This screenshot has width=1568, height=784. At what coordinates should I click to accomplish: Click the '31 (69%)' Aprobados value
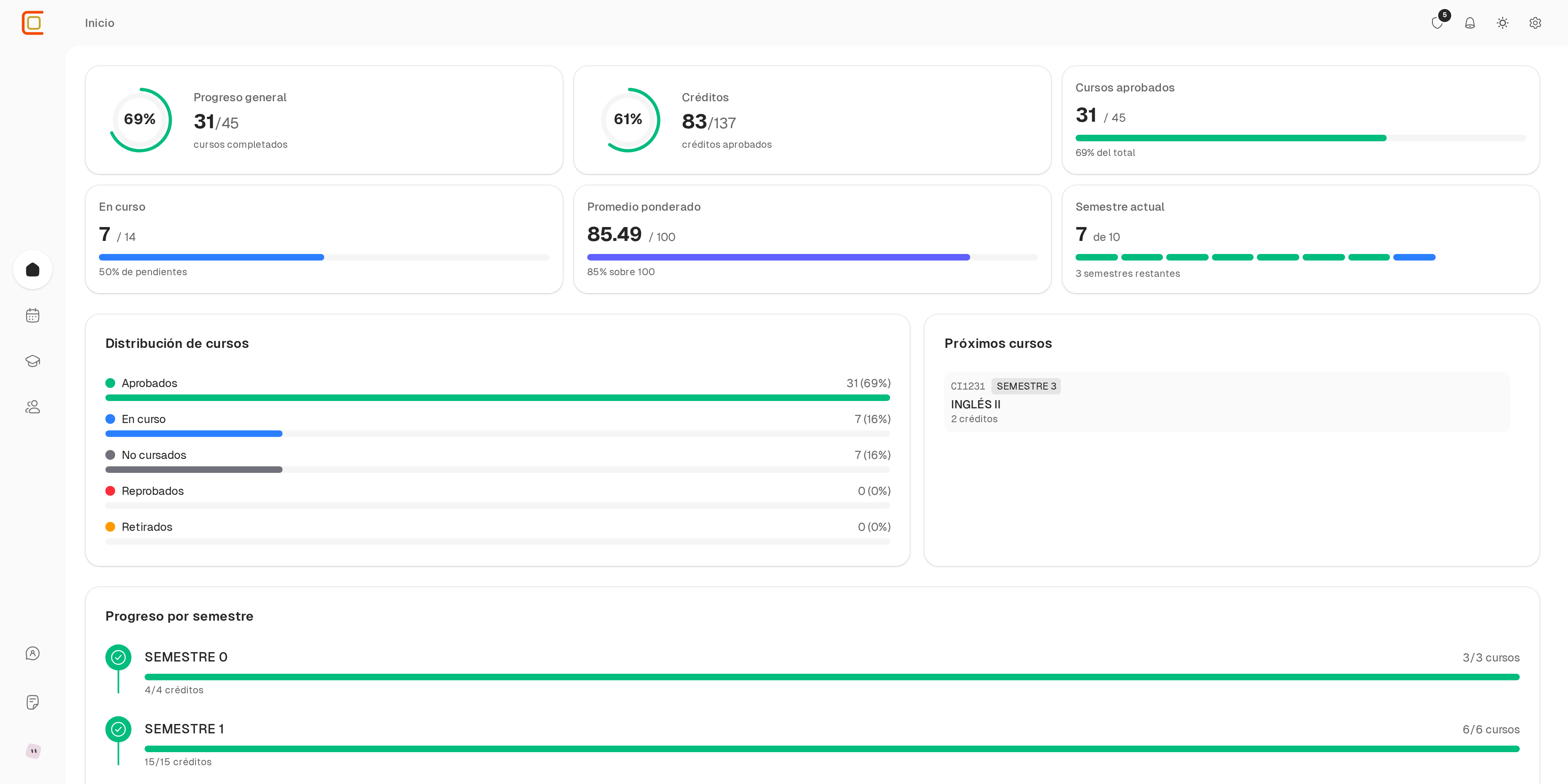868,383
